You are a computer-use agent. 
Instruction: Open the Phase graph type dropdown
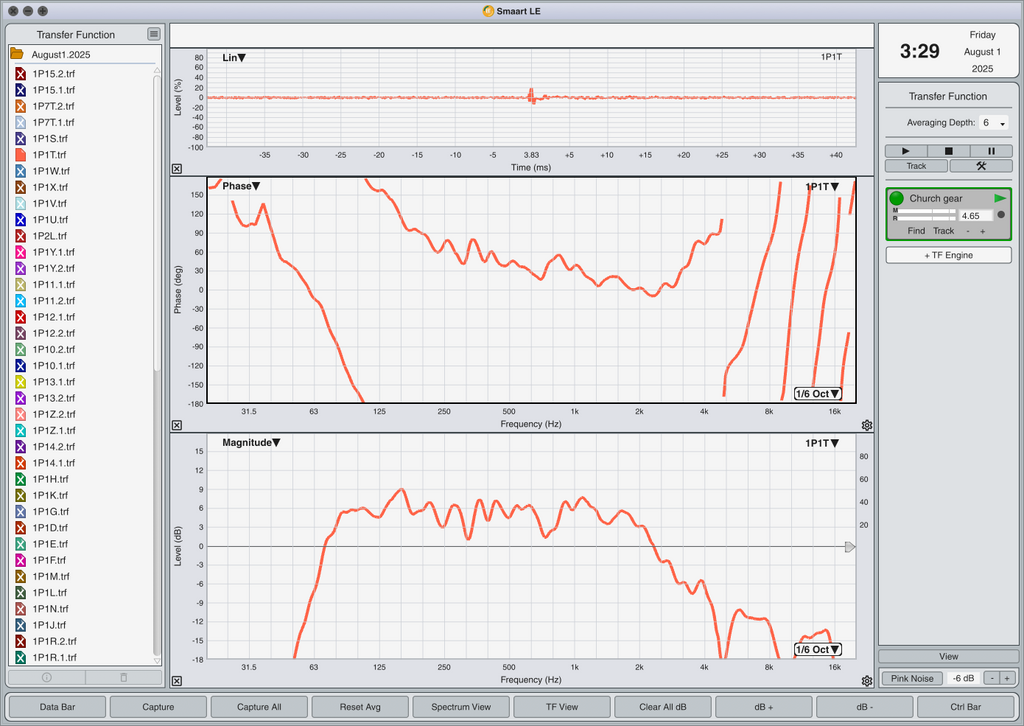pos(241,186)
